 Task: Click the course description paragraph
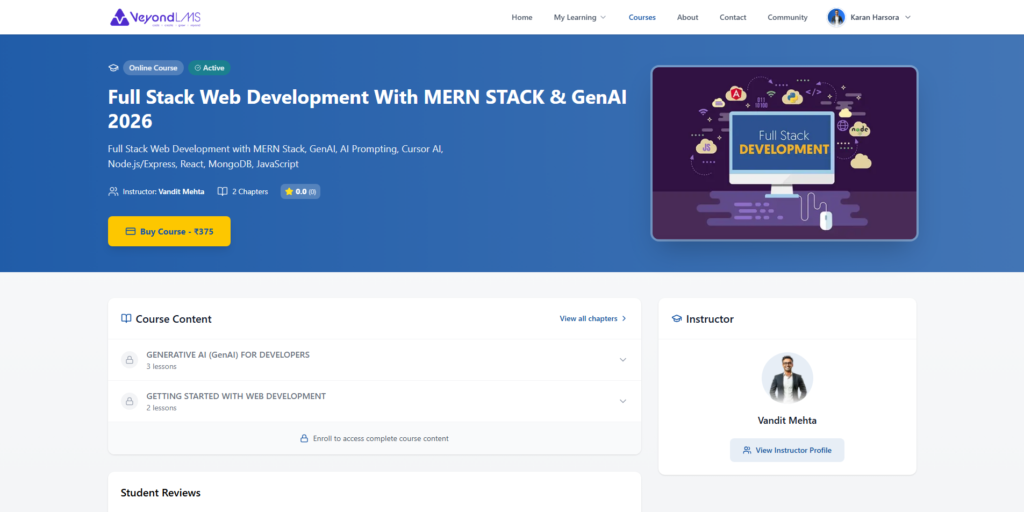[x=276, y=156]
